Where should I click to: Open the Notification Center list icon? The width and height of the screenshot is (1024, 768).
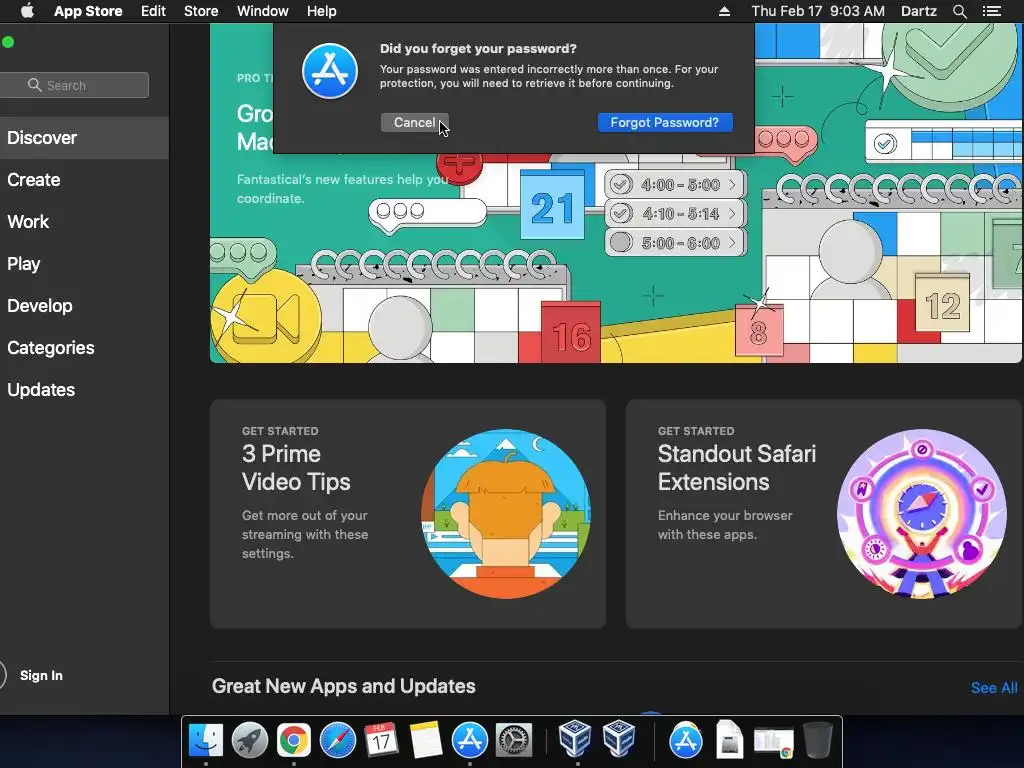[992, 11]
